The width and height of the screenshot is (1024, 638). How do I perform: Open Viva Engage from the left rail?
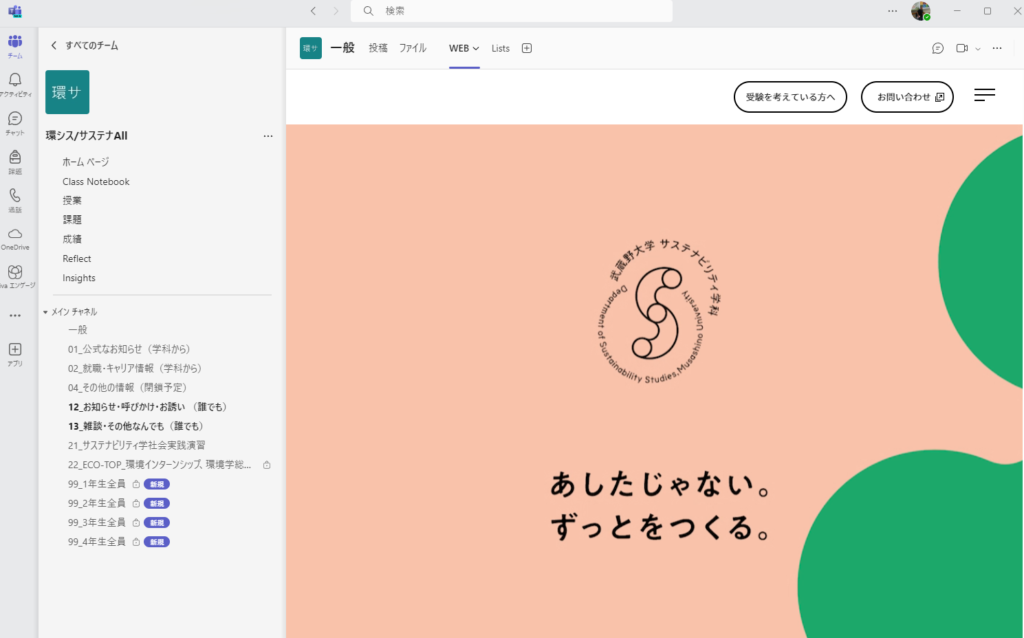coord(15,277)
